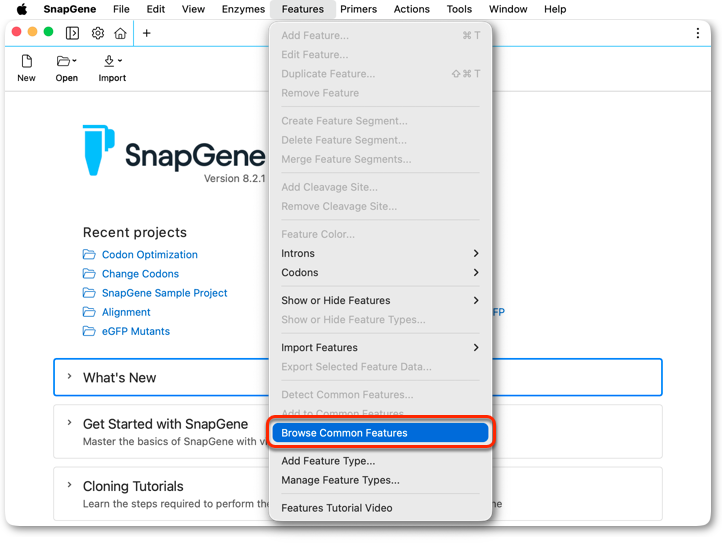
Task: Click the folder icon beside Codon Optimization
Action: 89,254
